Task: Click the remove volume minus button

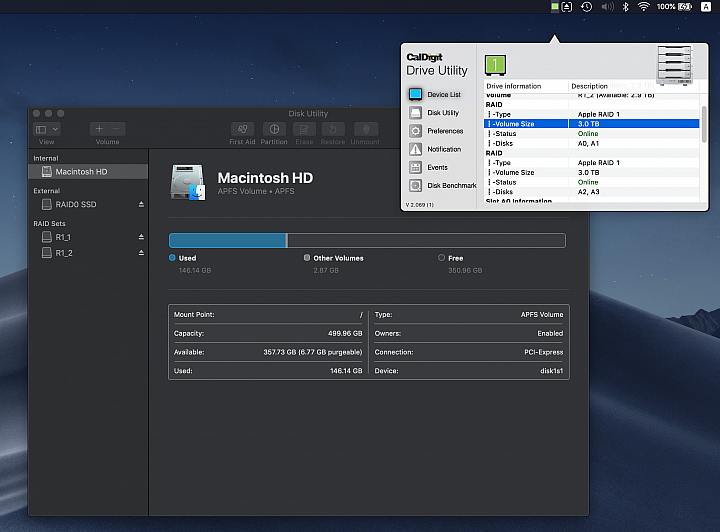Action: coord(117,129)
